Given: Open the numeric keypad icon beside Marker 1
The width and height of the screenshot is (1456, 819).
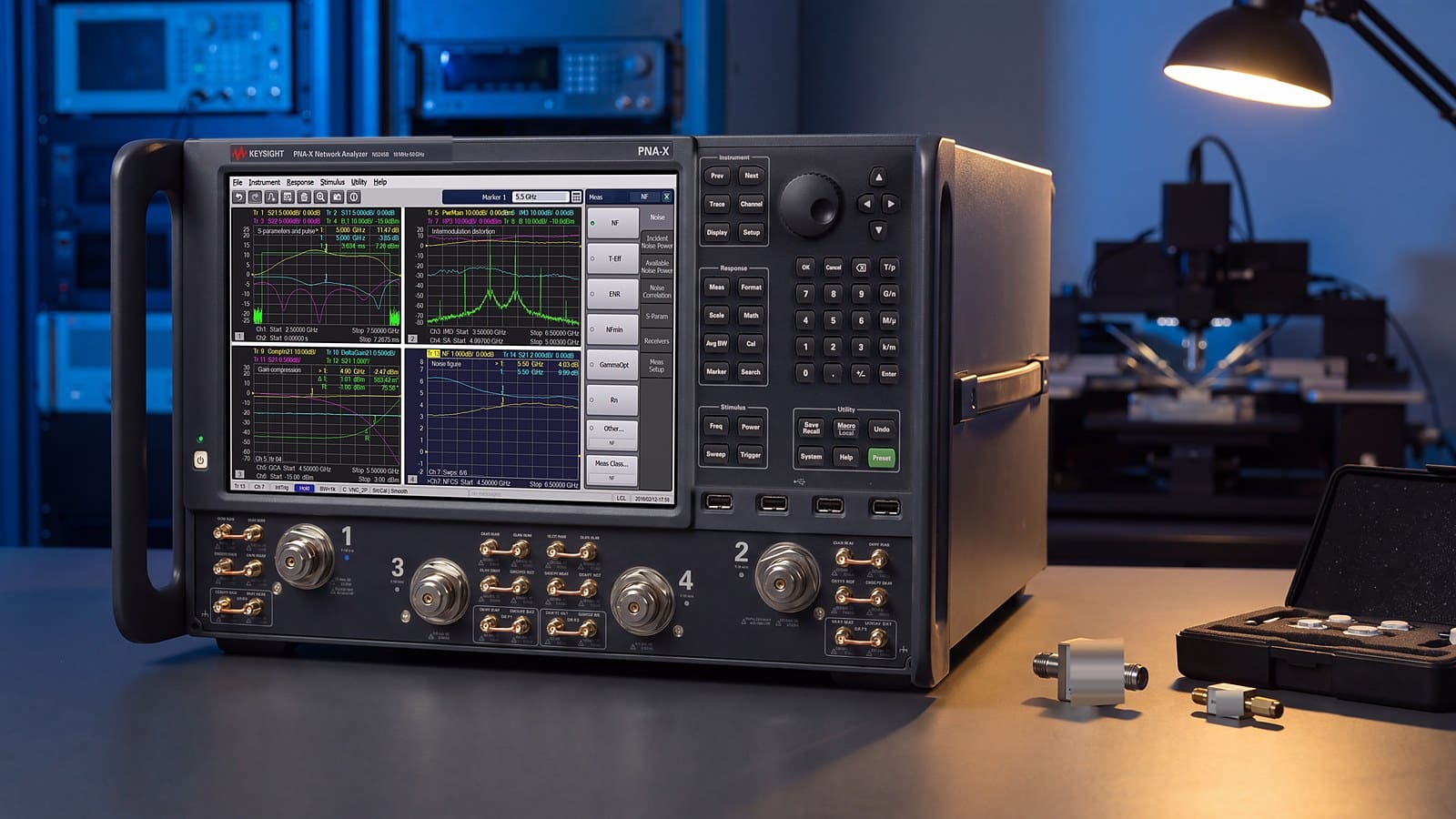Looking at the screenshot, I should click(576, 197).
